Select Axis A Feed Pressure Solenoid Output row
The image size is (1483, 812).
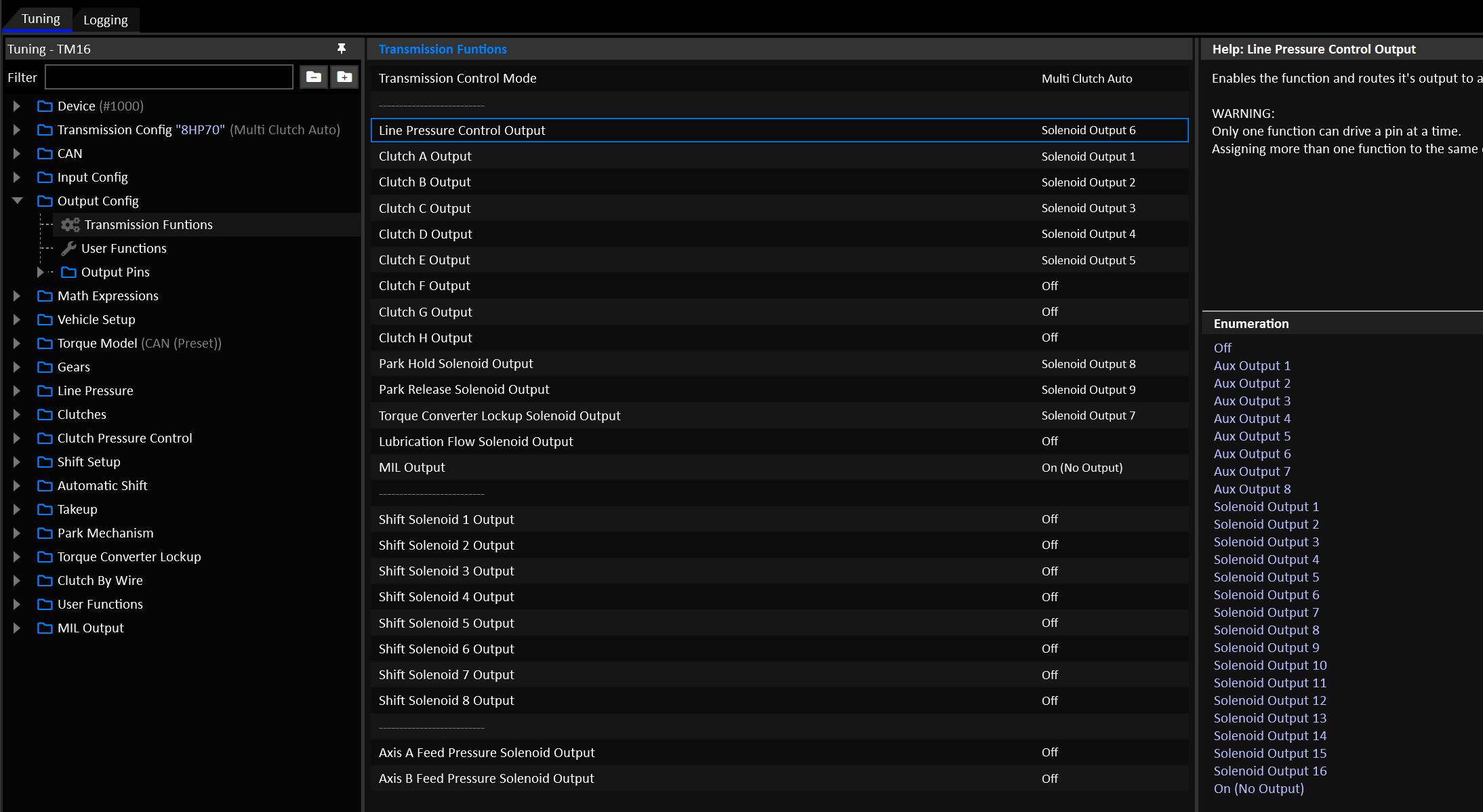[779, 752]
